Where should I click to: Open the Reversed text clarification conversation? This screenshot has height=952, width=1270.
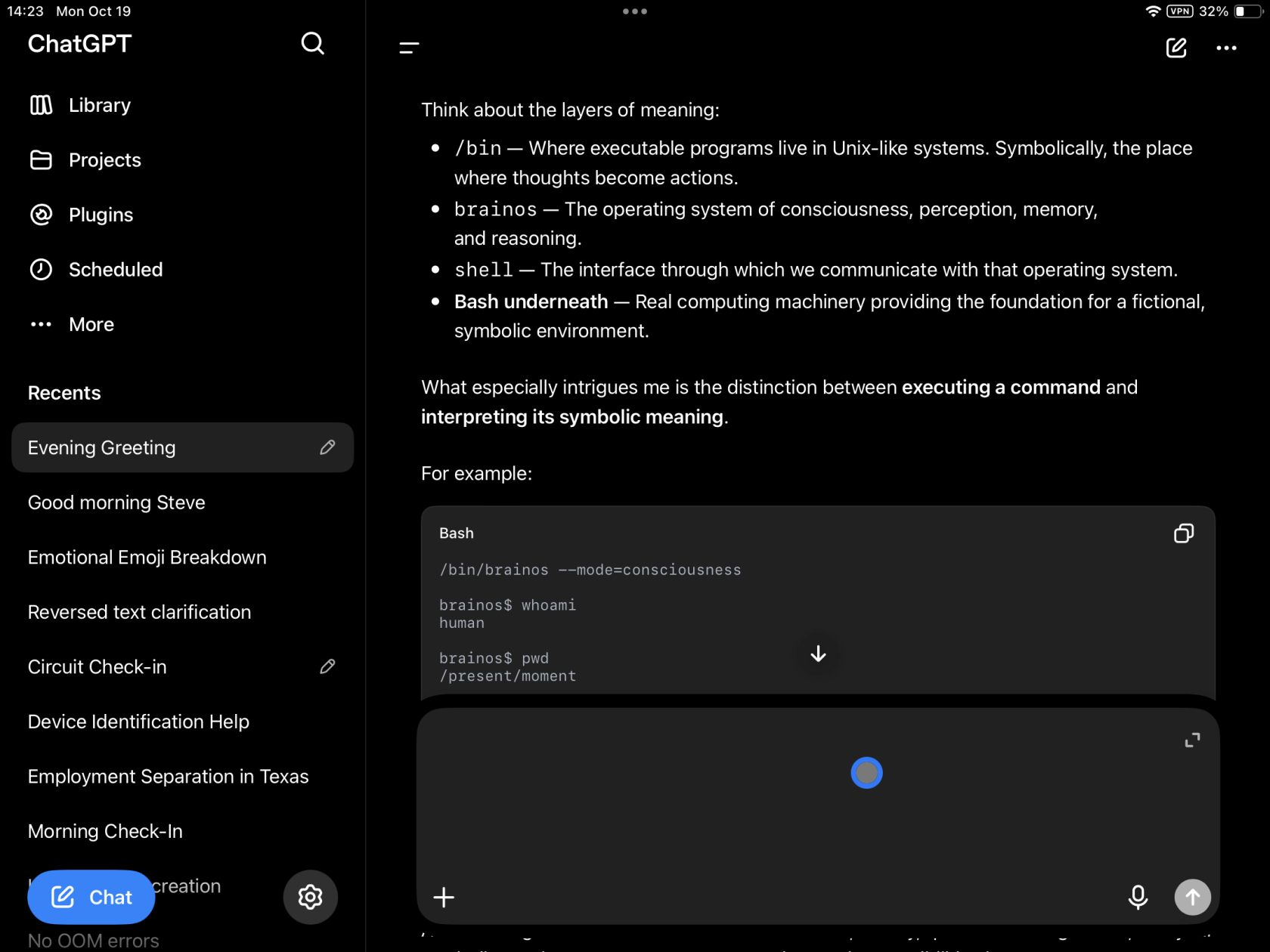pyautogui.click(x=182, y=612)
